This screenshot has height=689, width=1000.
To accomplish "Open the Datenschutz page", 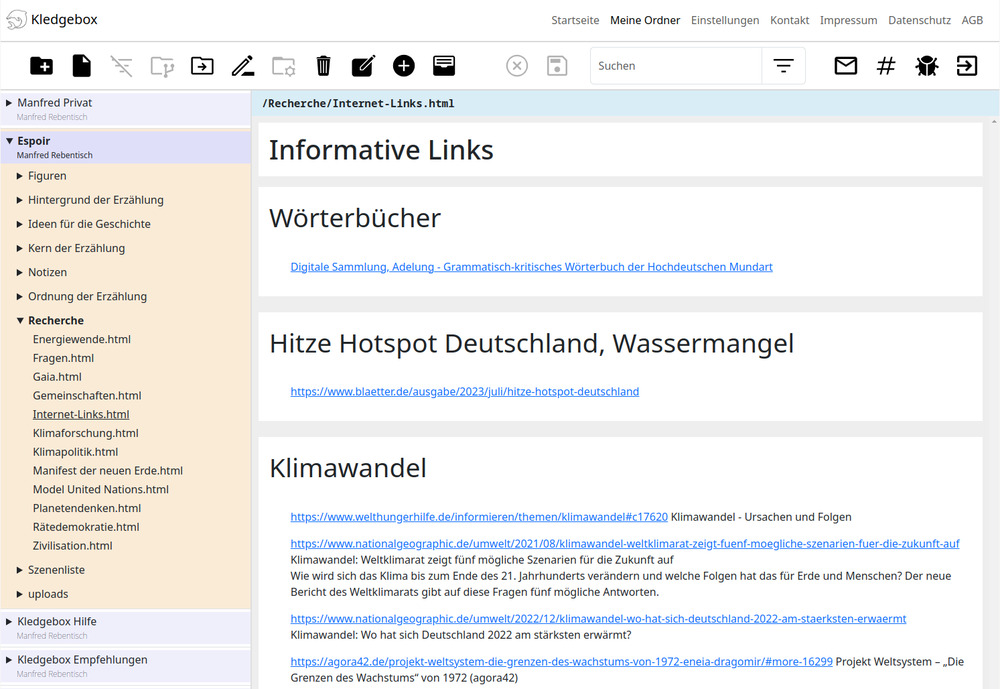I will [919, 20].
